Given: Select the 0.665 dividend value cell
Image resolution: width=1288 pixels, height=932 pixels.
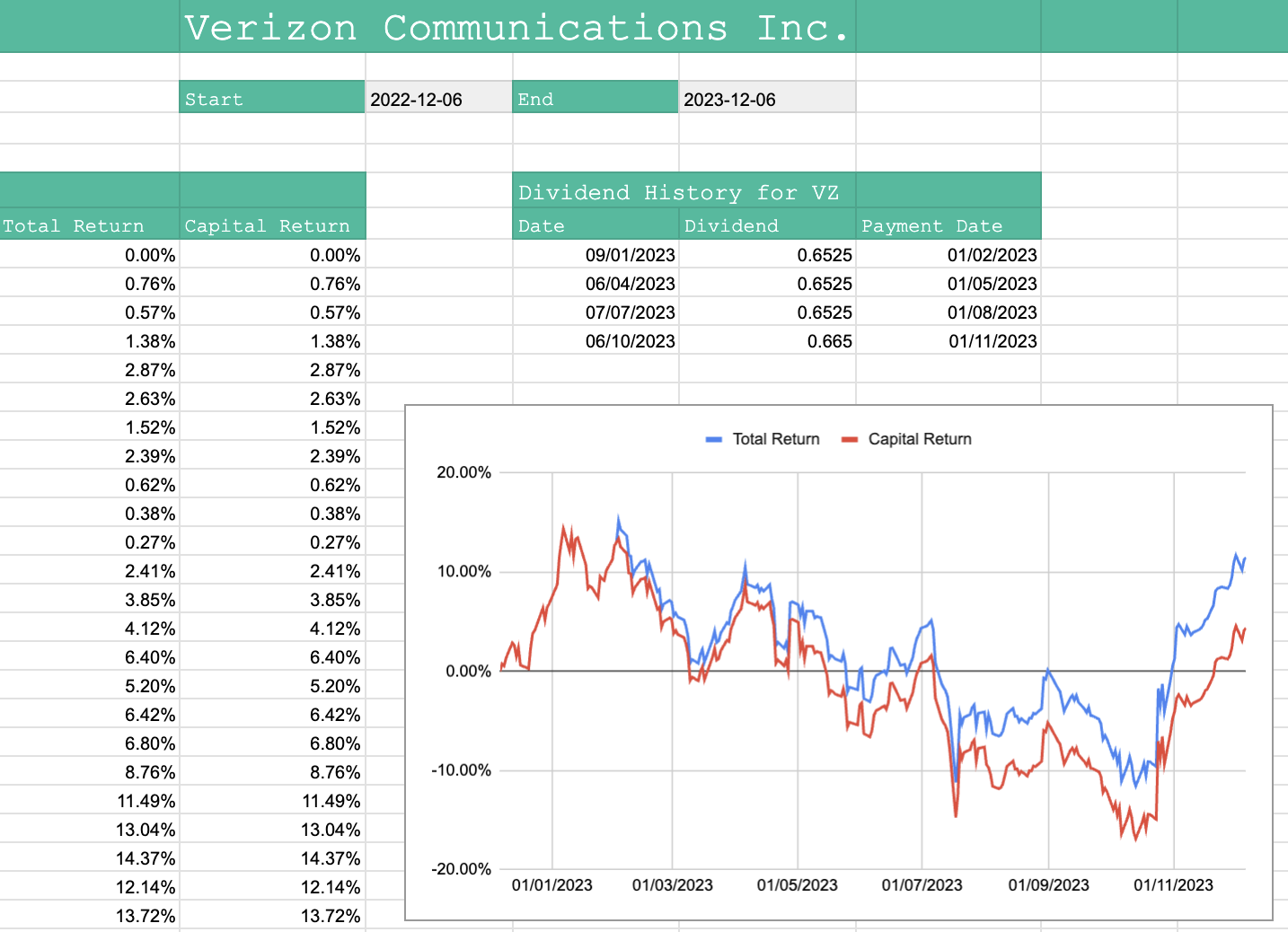Looking at the screenshot, I should click(766, 341).
